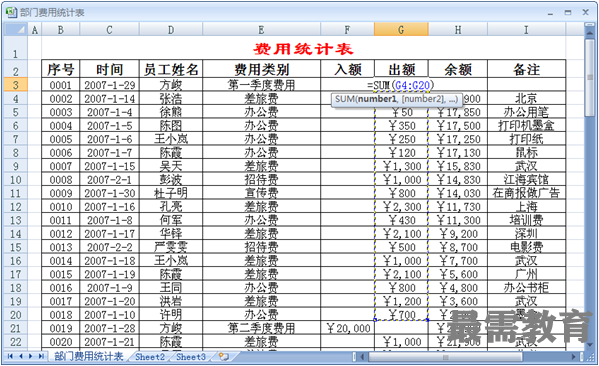Go to next sheet using navigation arrow
This screenshot has width=599, height=366.
coord(30,356)
